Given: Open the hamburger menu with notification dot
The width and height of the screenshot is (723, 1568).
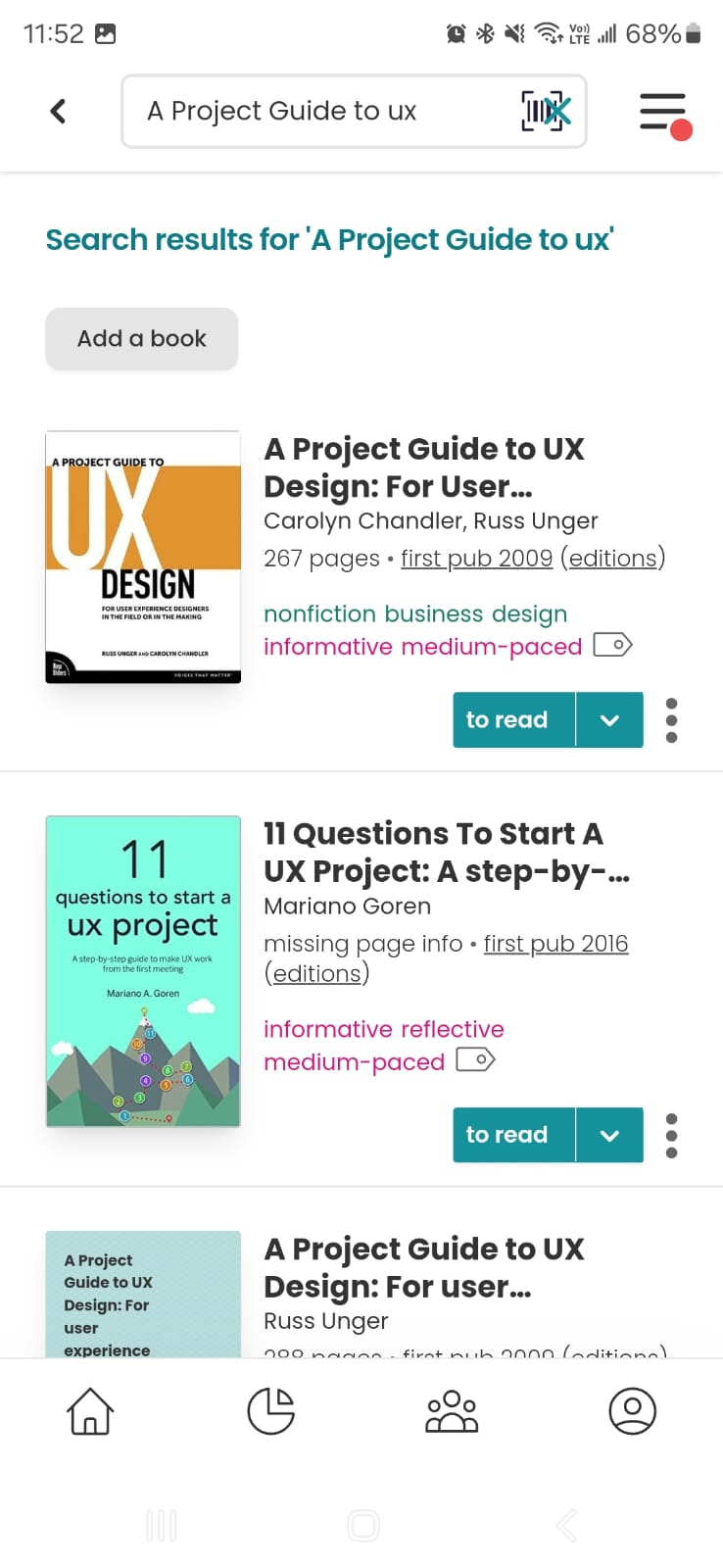Looking at the screenshot, I should (665, 114).
